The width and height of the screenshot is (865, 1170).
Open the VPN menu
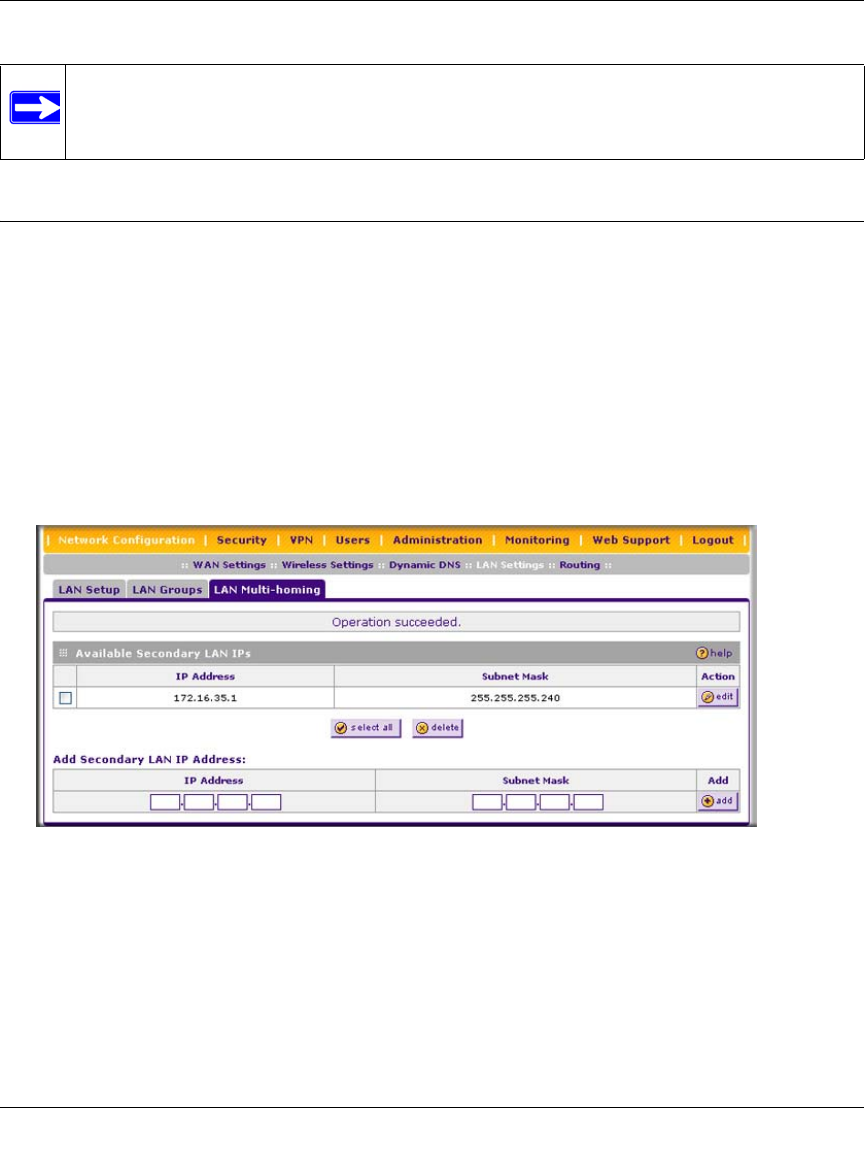click(302, 540)
